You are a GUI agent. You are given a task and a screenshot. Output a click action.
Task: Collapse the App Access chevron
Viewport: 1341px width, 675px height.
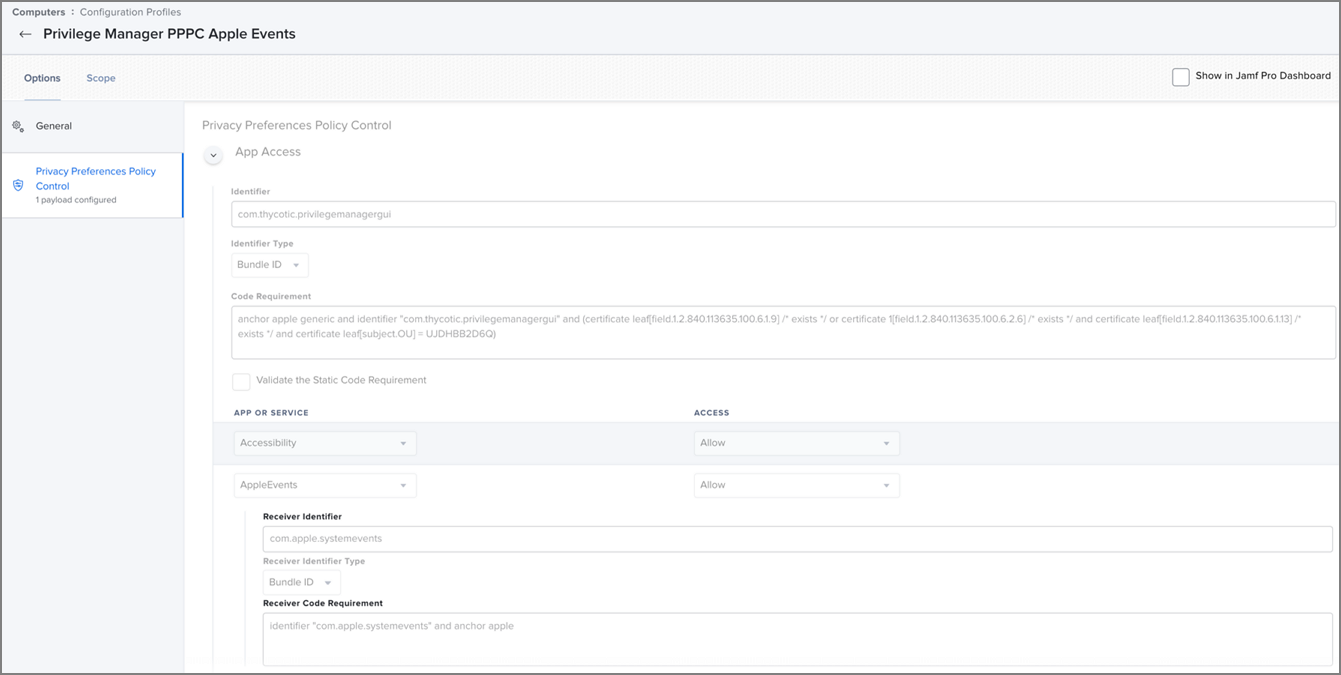213,155
